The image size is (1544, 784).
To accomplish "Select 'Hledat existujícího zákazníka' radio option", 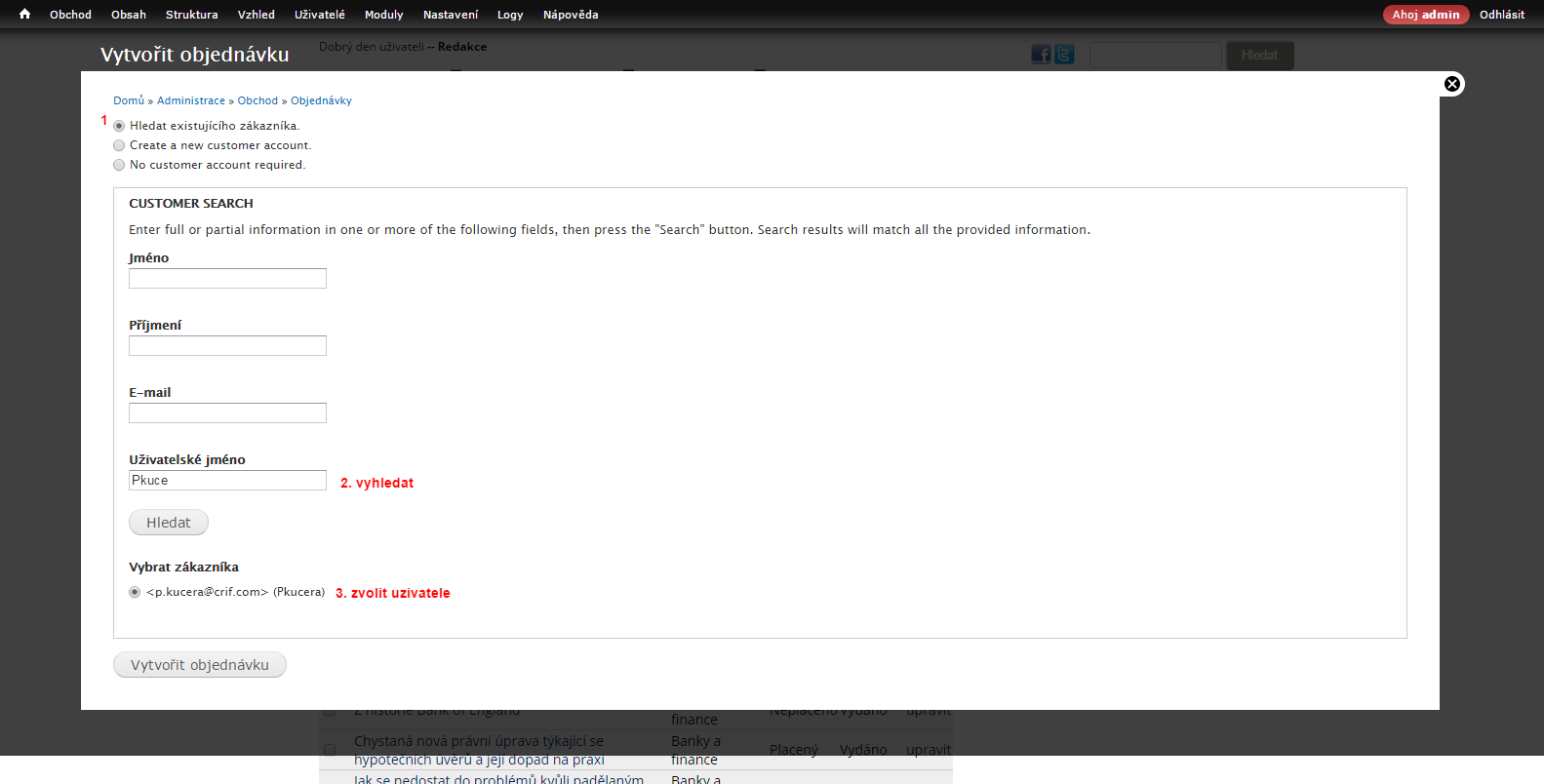I will click(119, 126).
